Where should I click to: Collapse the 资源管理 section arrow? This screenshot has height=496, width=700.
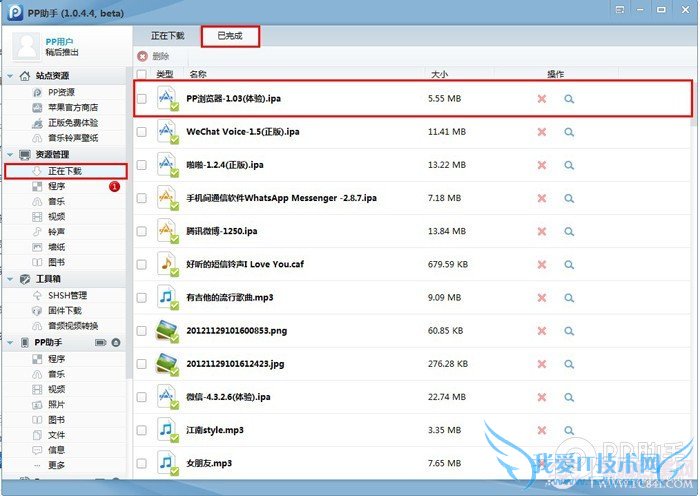tap(10, 154)
